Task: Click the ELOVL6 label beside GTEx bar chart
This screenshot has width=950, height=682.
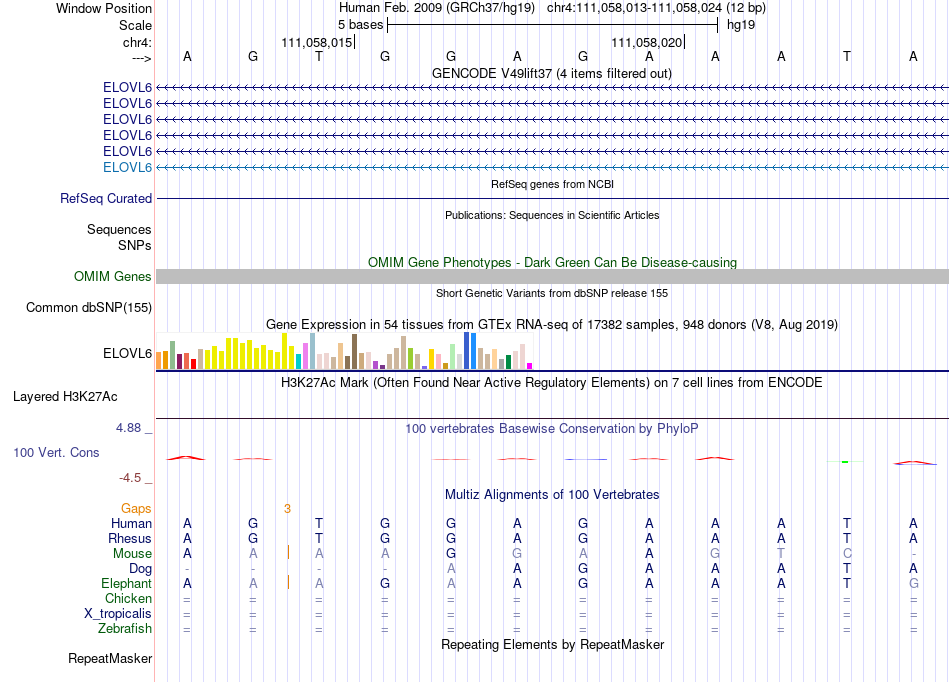Action: (x=127, y=353)
